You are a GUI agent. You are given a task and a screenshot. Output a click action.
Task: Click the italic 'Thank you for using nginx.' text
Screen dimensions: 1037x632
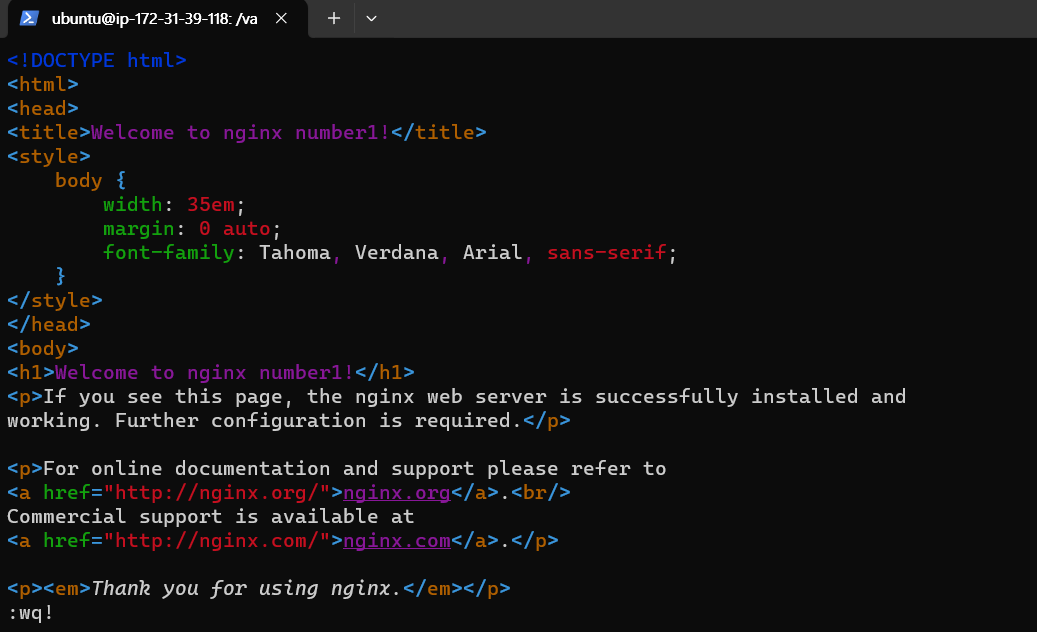pyautogui.click(x=246, y=588)
